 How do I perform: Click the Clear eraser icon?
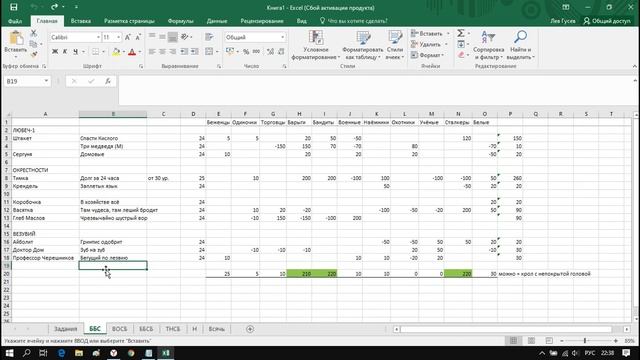(461, 55)
